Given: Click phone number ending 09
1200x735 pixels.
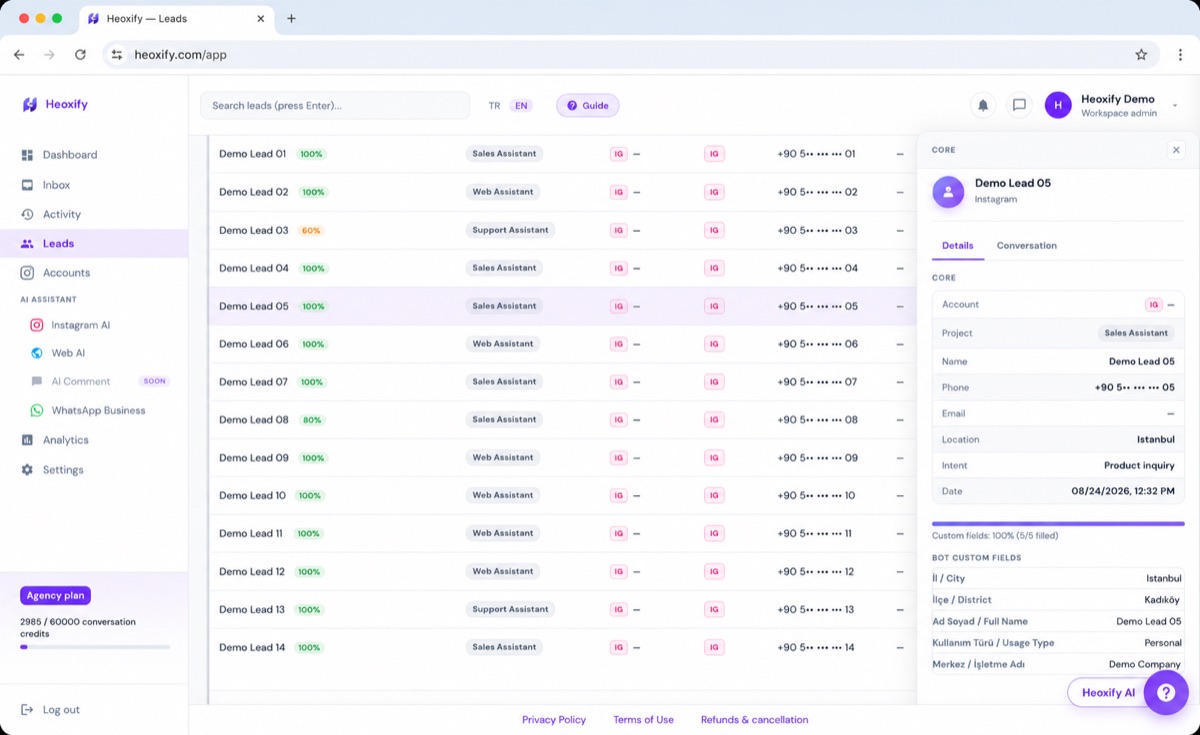Looking at the screenshot, I should [817, 458].
